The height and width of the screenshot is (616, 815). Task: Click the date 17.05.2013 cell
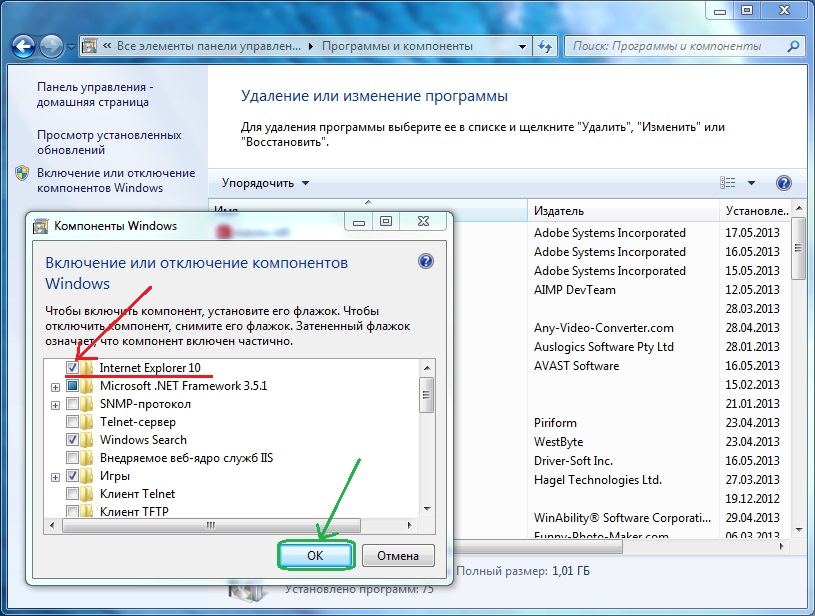tap(753, 233)
